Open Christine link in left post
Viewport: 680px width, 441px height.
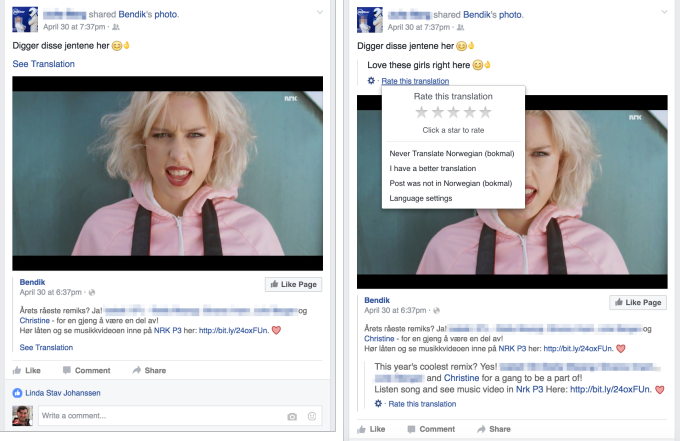[x=35, y=320]
